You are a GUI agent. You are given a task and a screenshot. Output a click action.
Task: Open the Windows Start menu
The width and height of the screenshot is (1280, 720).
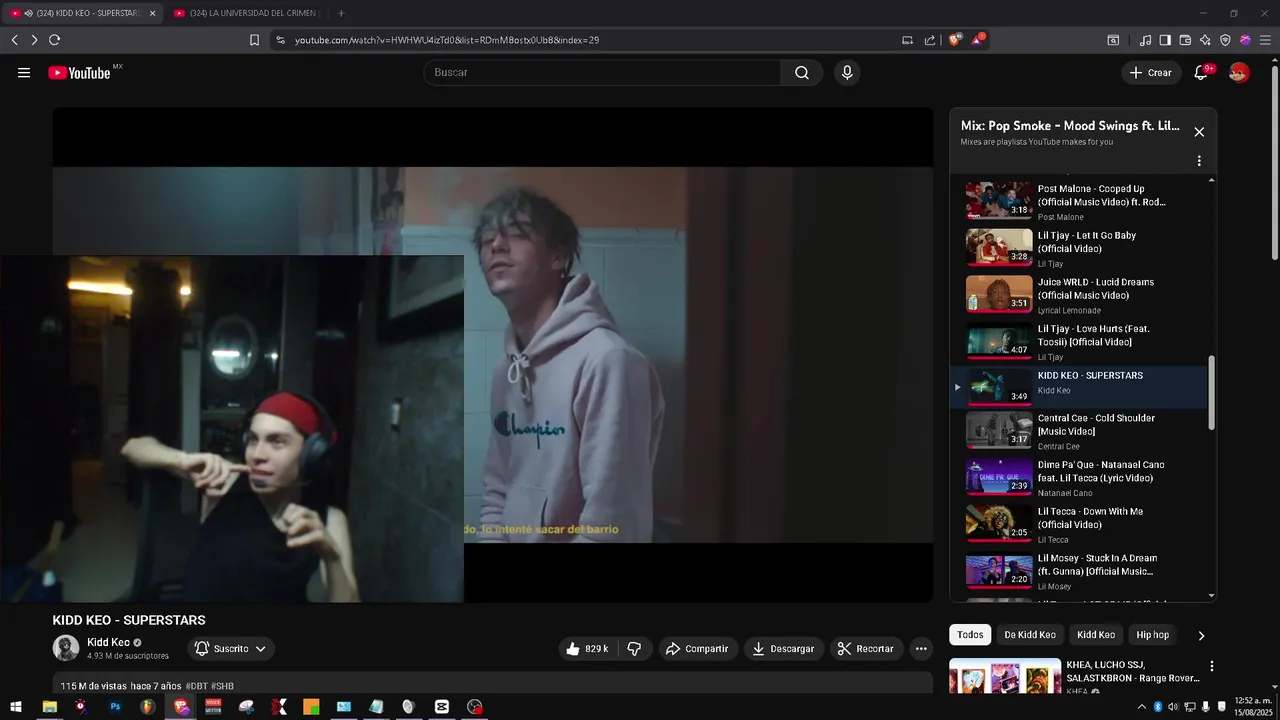pyautogui.click(x=16, y=707)
